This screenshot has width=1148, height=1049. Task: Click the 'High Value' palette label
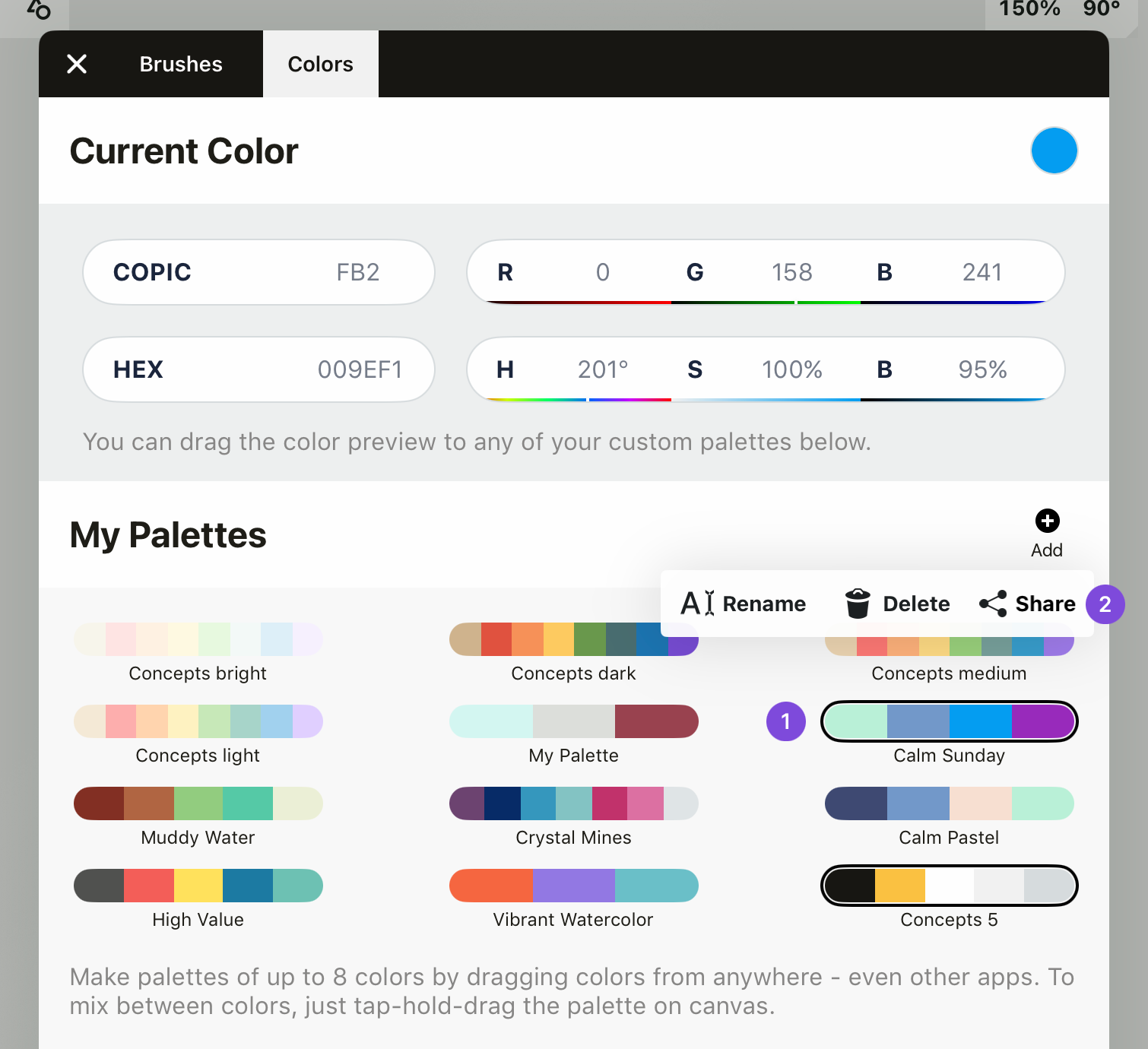(x=198, y=920)
